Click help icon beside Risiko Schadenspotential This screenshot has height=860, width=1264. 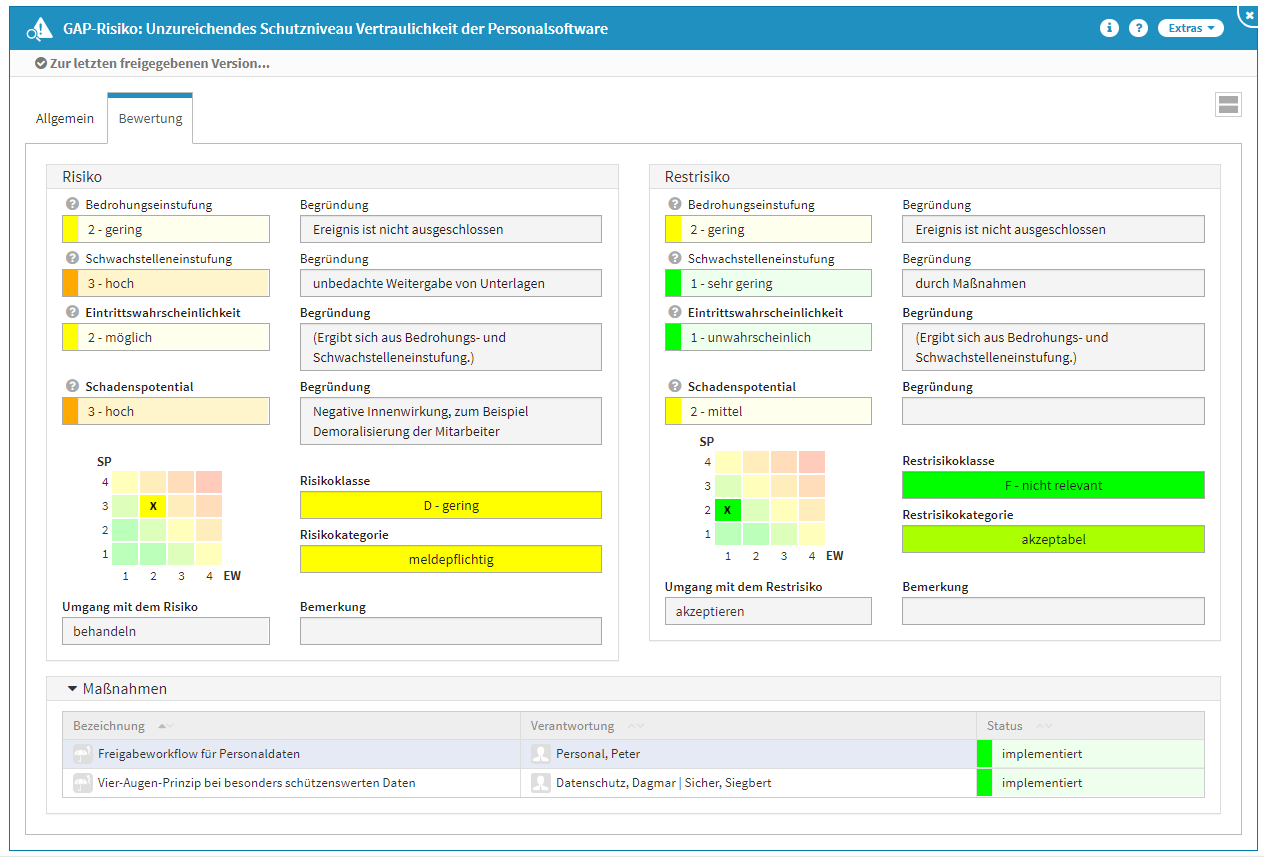pyautogui.click(x=72, y=387)
